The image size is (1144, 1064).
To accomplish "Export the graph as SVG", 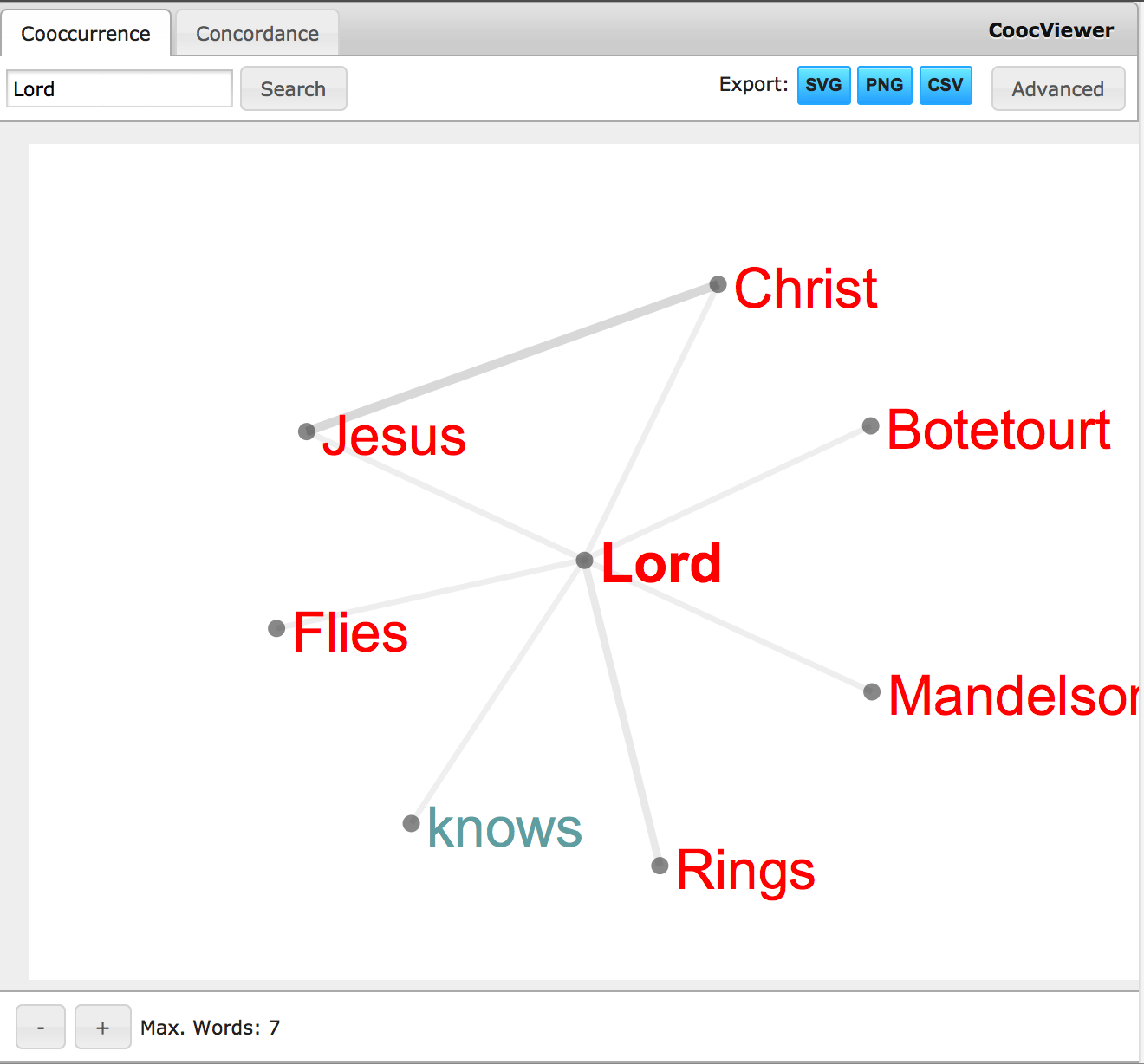I will [x=822, y=85].
